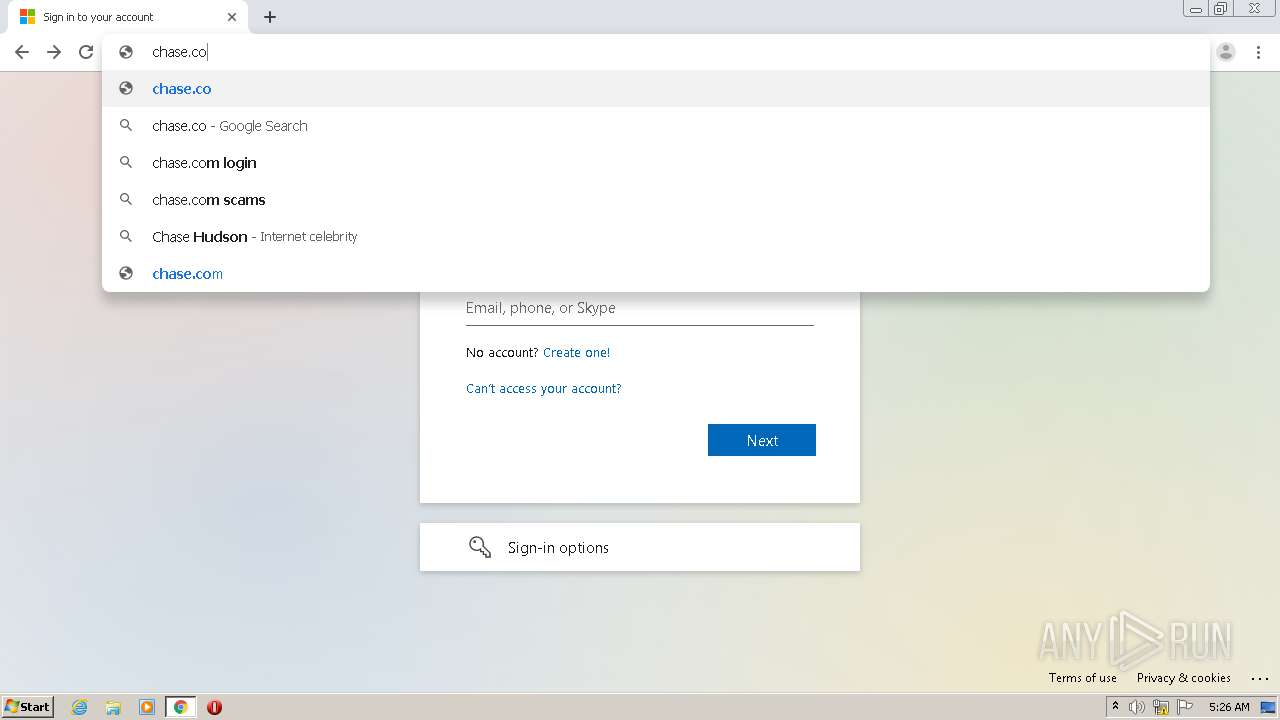
Task: Follow the Create one! link
Action: click(x=576, y=353)
